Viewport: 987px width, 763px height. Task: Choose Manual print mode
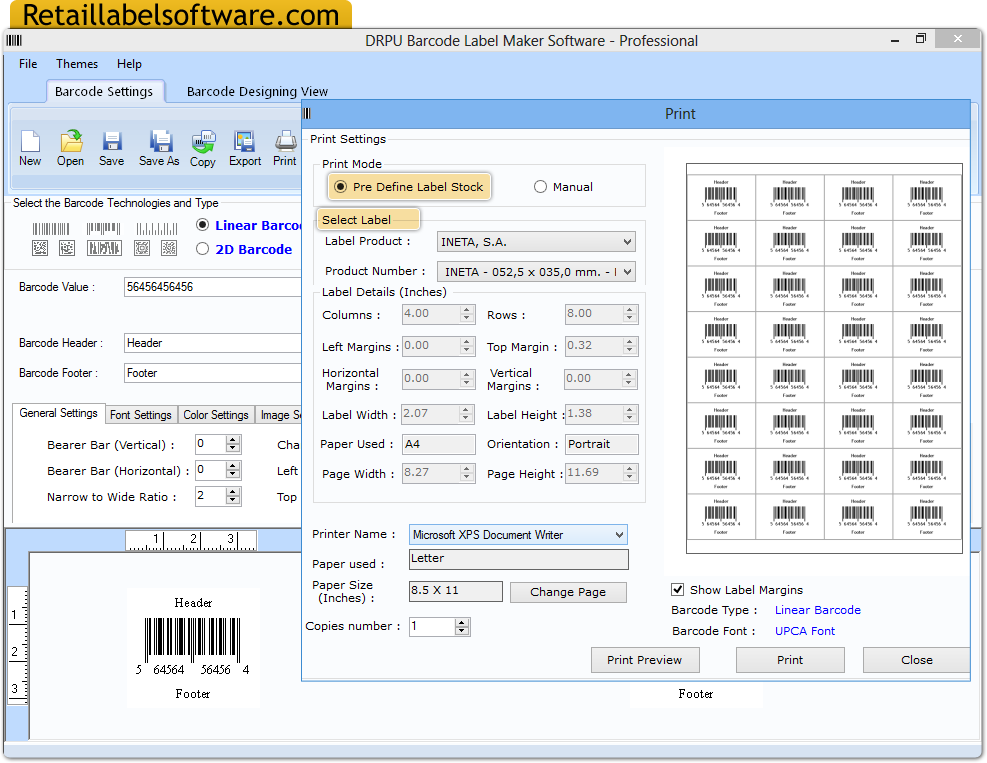coord(541,187)
